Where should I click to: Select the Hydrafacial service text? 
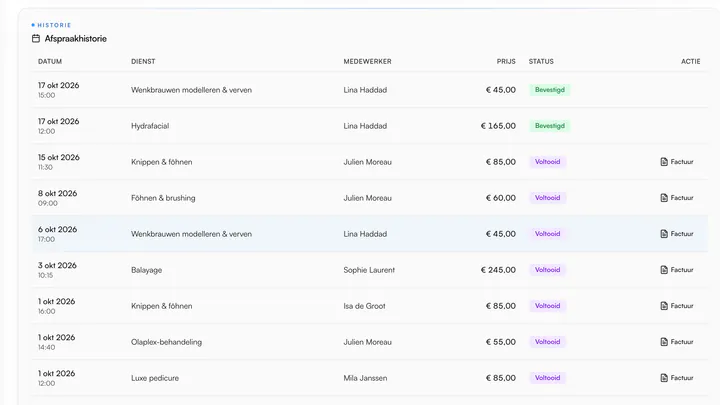[150, 126]
